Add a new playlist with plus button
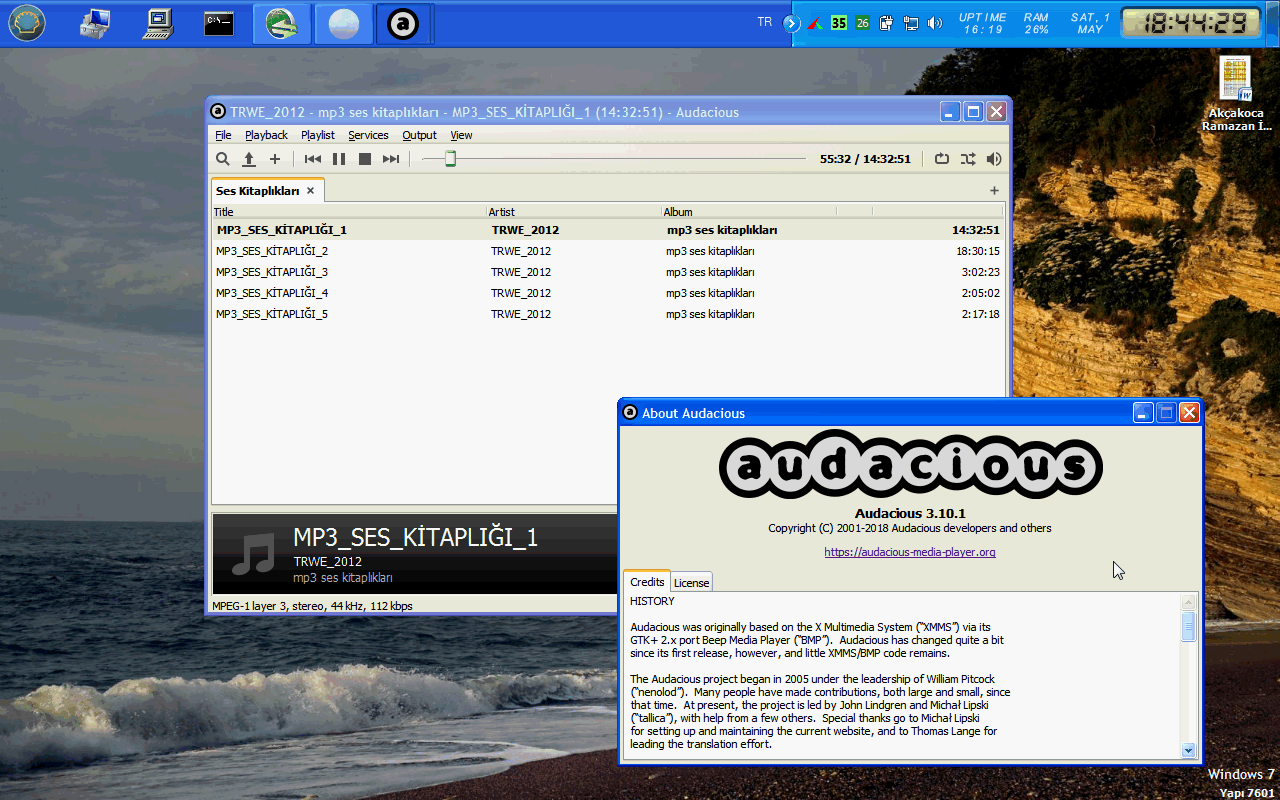The width and height of the screenshot is (1280, 800). tap(994, 190)
